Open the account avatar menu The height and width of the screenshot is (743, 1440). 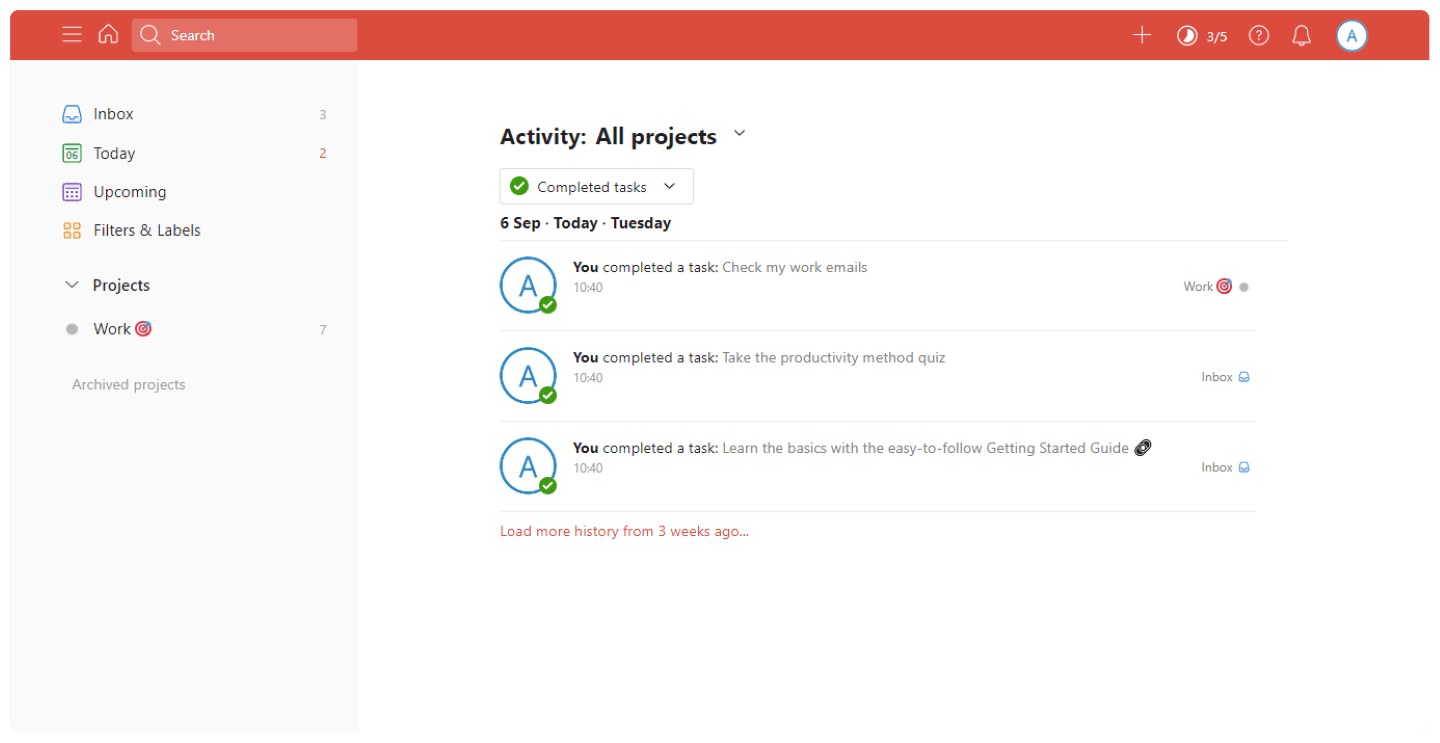click(x=1351, y=36)
